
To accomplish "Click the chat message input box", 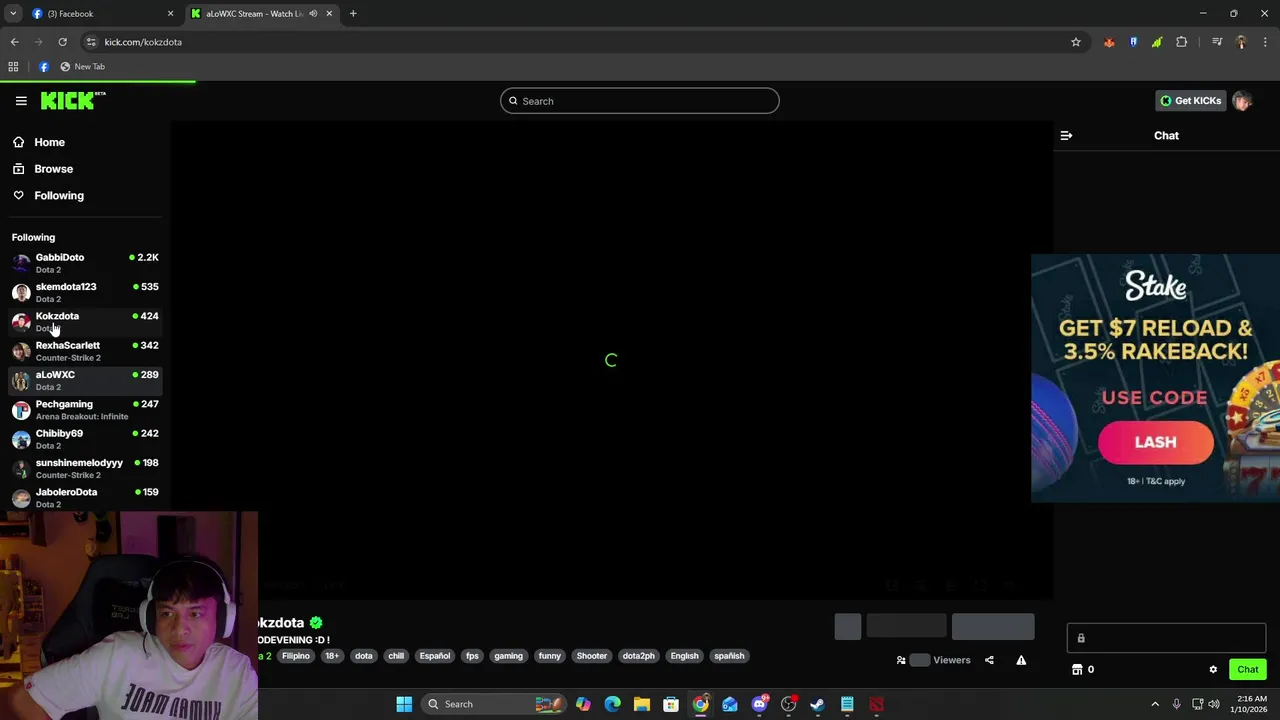I will 1166,638.
